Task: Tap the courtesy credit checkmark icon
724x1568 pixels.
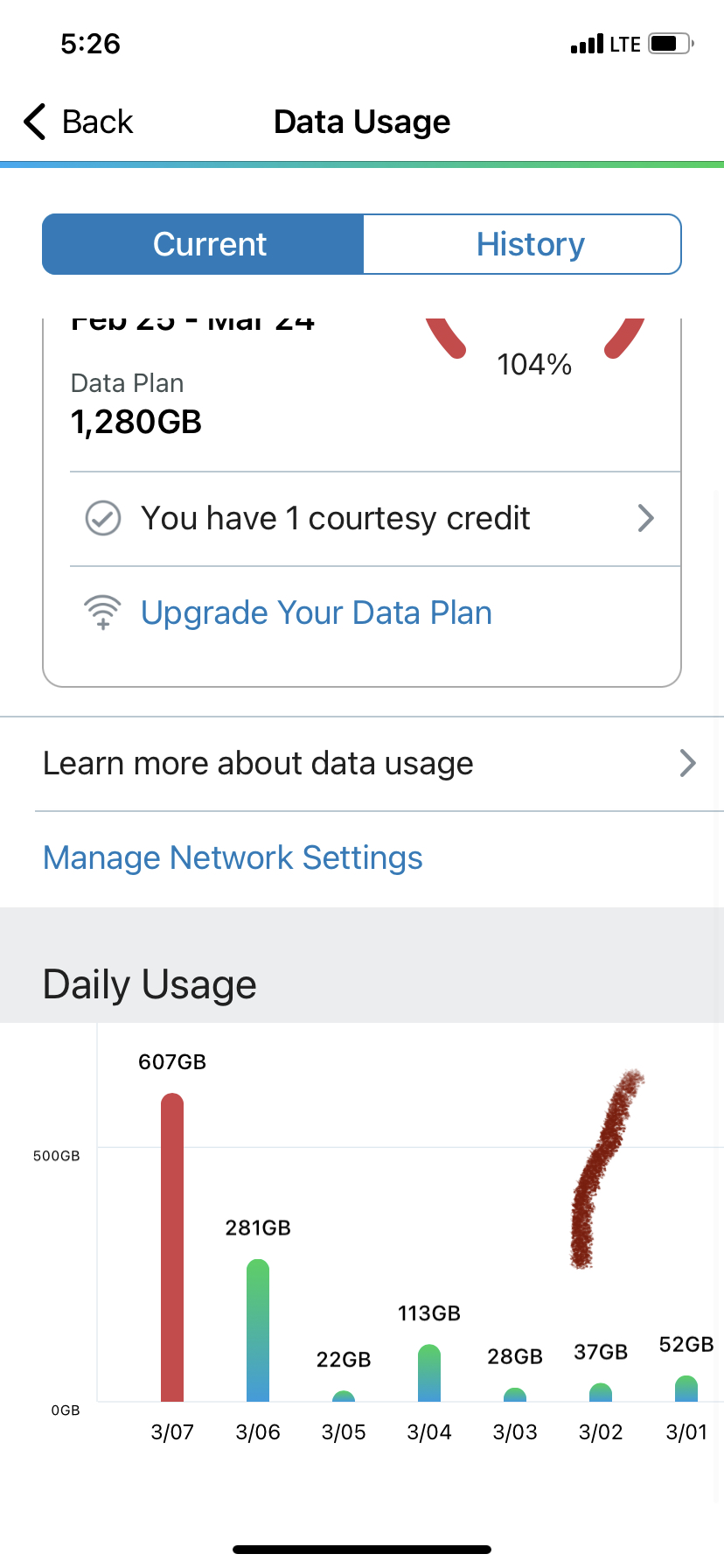Action: click(103, 518)
